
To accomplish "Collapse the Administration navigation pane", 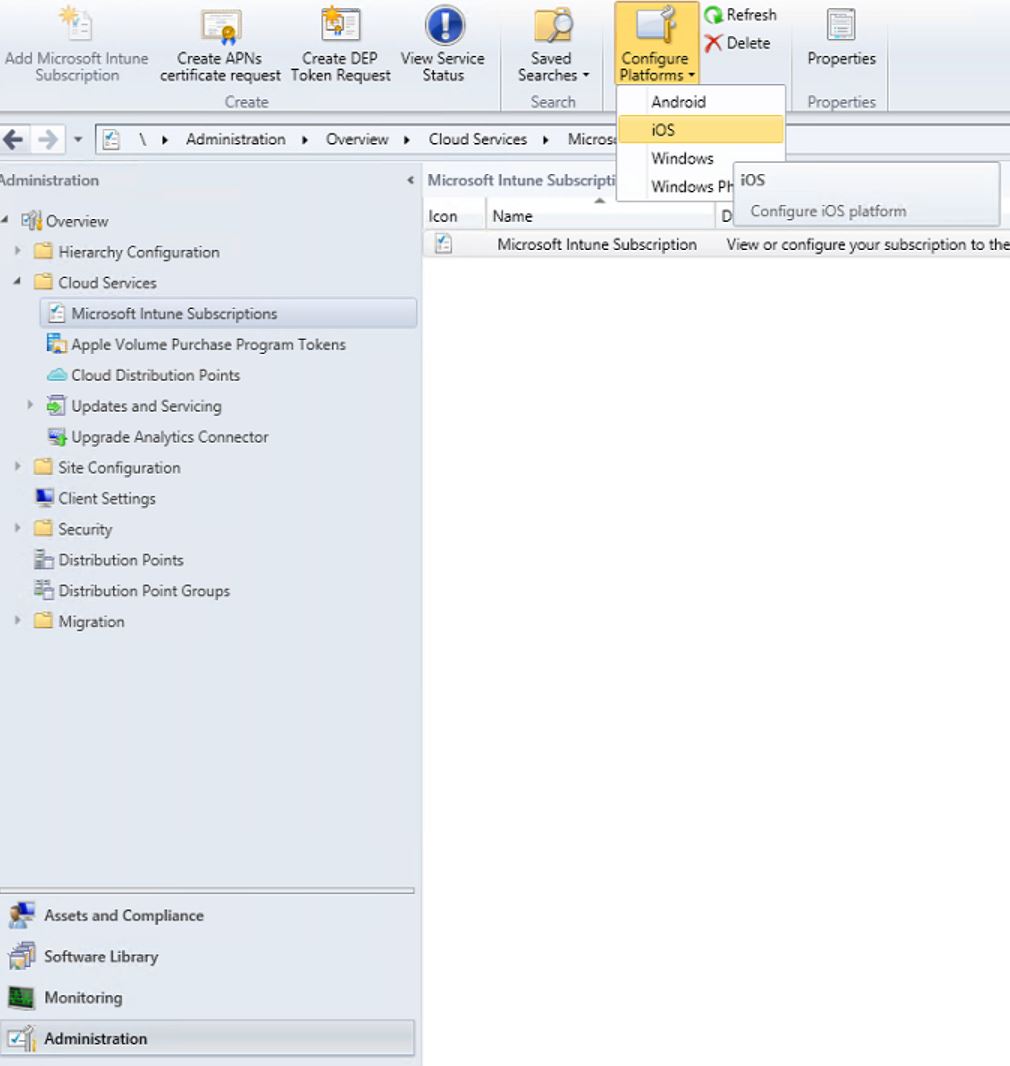I will (410, 180).
